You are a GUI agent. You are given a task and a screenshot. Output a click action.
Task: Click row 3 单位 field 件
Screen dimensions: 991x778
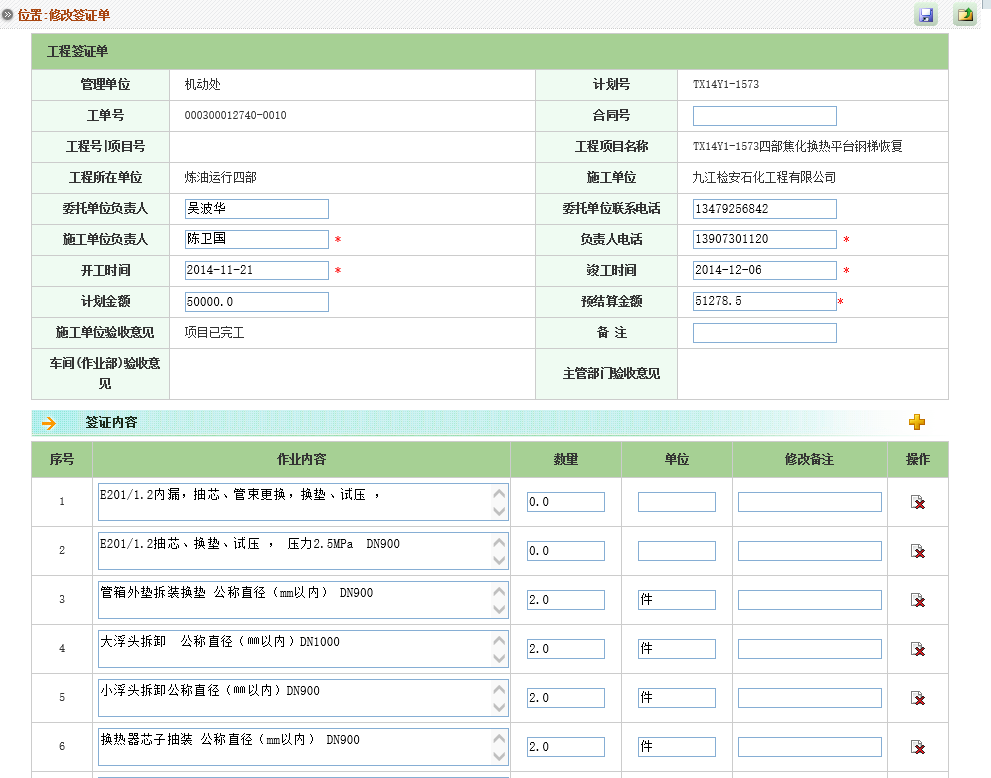[677, 600]
